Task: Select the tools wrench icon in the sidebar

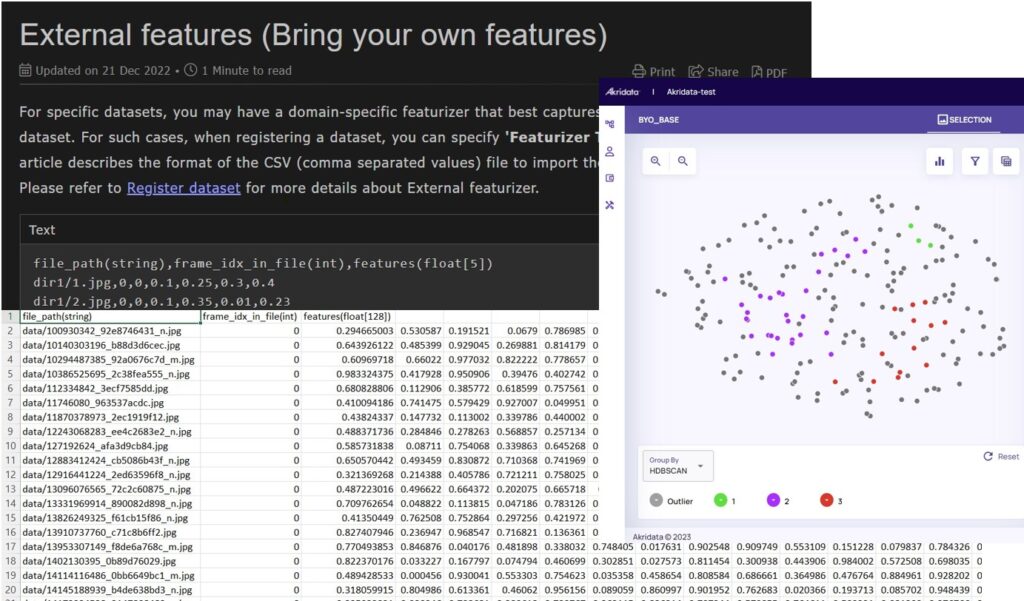Action: 609,205
